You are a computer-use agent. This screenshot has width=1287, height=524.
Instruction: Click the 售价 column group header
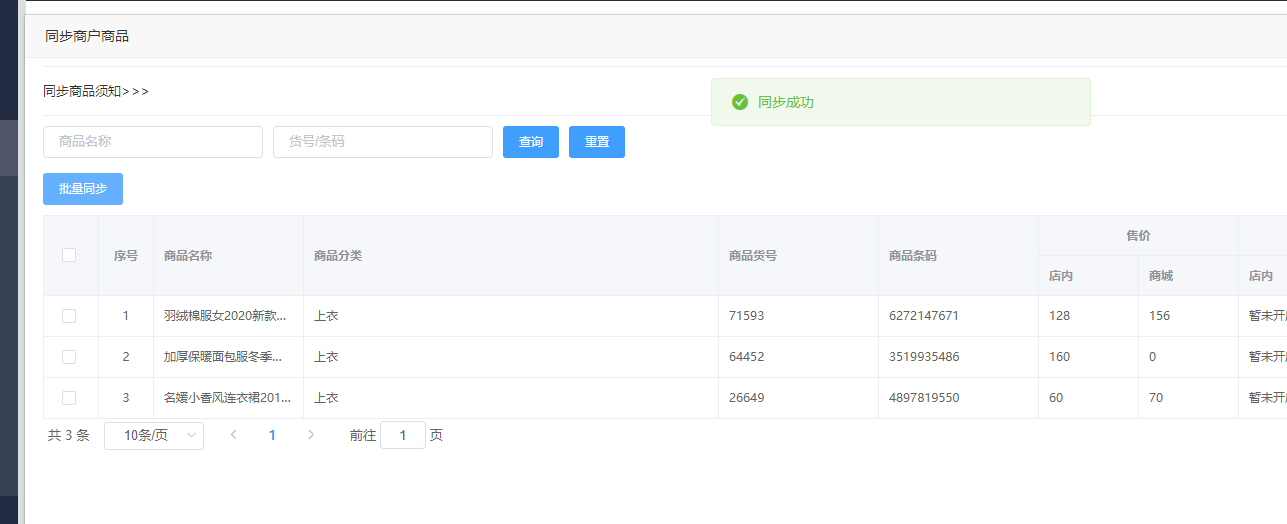(1138, 236)
